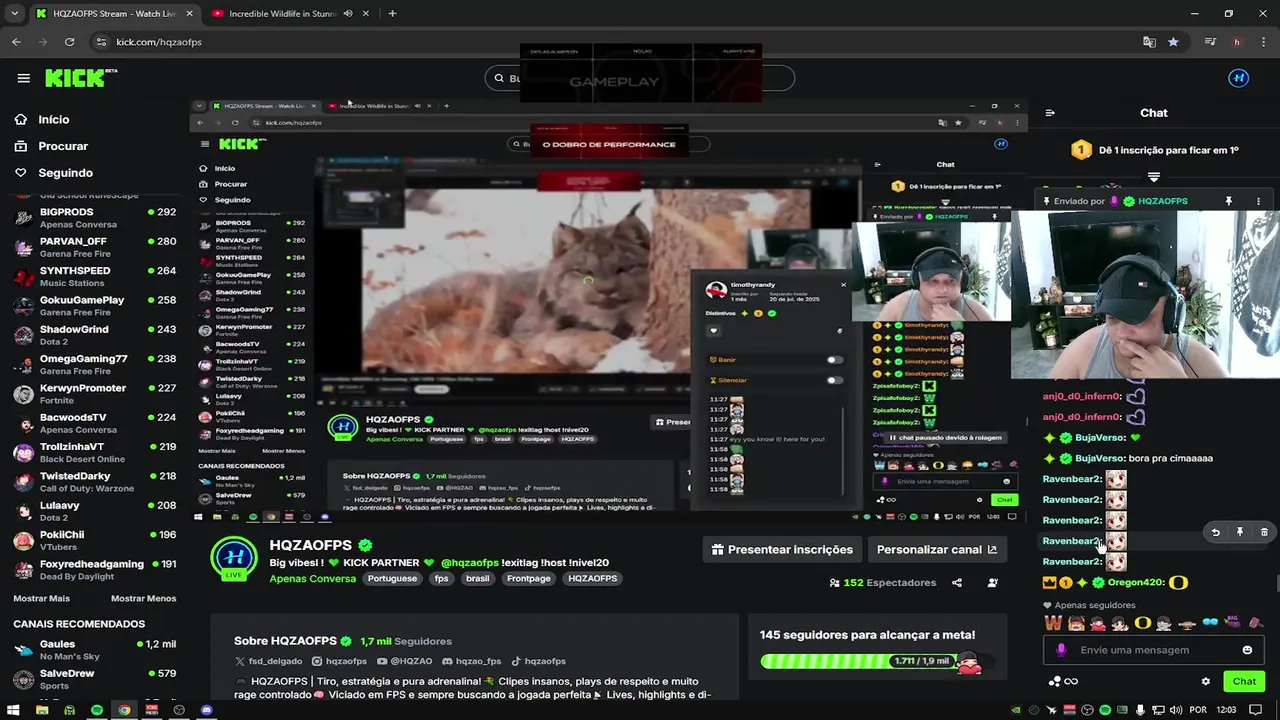Open the gift icon on Presentear inscrições
Screen dimensions: 1280x720
click(x=717, y=549)
